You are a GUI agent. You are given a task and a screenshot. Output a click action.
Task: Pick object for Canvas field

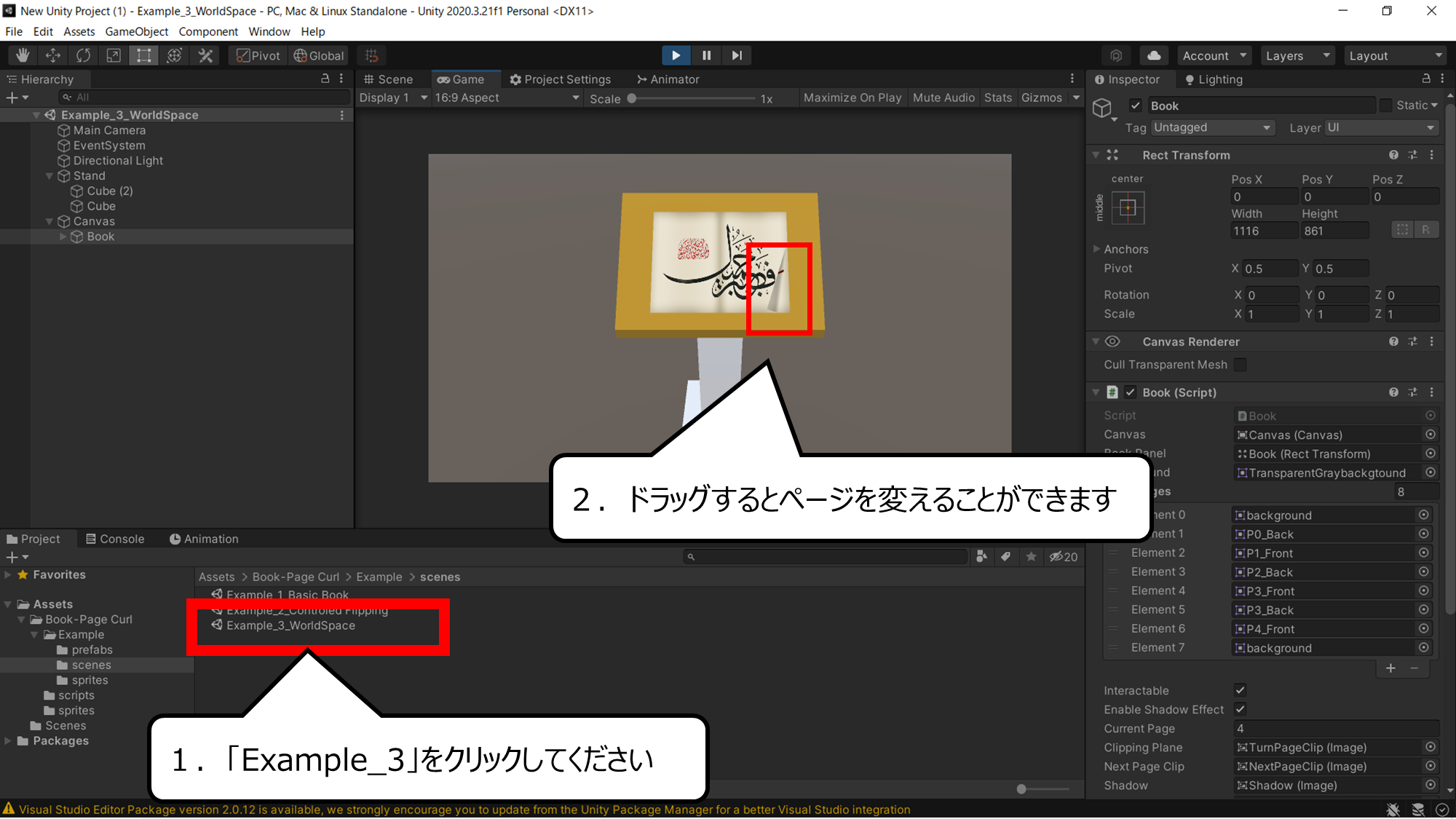pos(1431,435)
